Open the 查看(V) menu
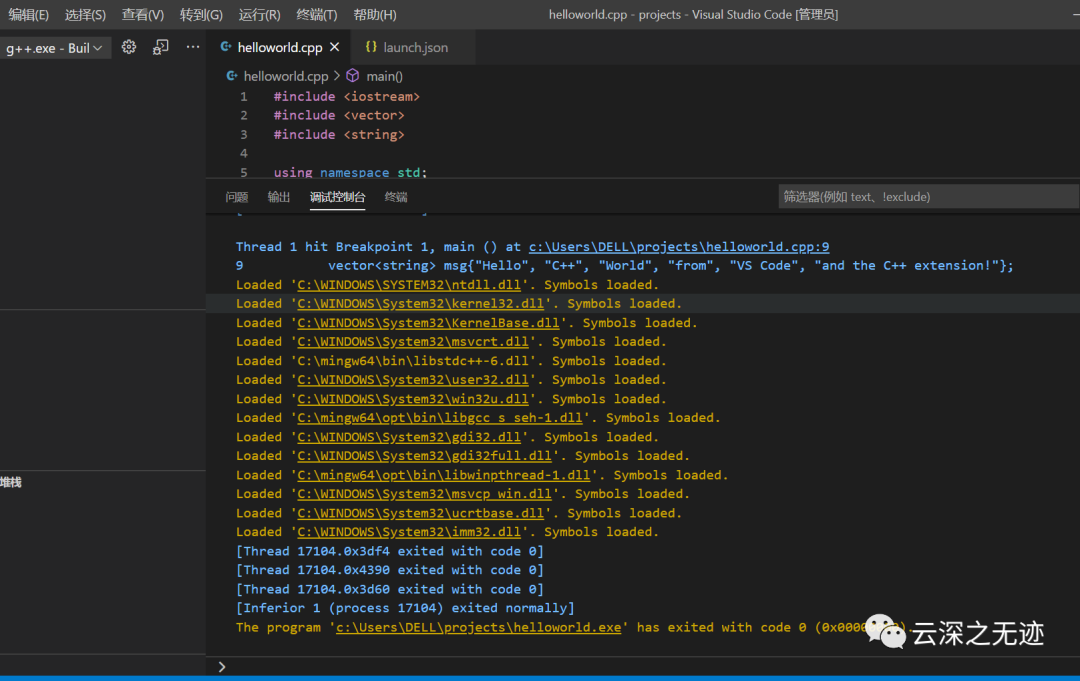The width and height of the screenshot is (1080, 681). pos(143,14)
